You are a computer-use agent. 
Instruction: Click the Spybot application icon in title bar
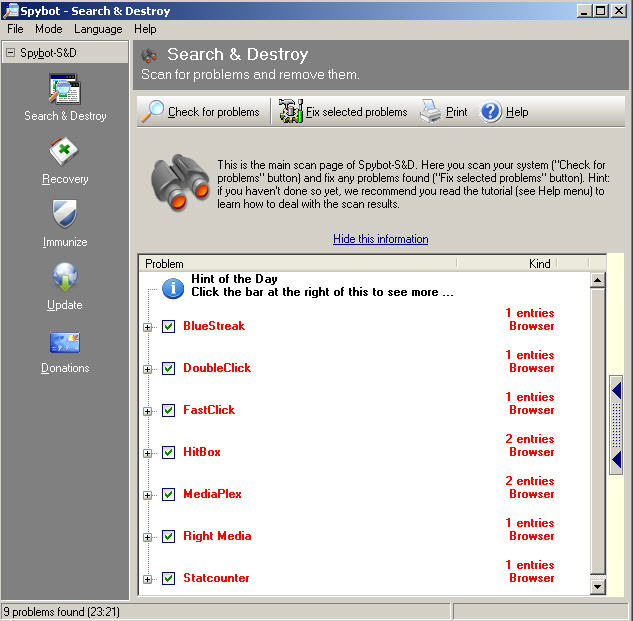point(11,10)
